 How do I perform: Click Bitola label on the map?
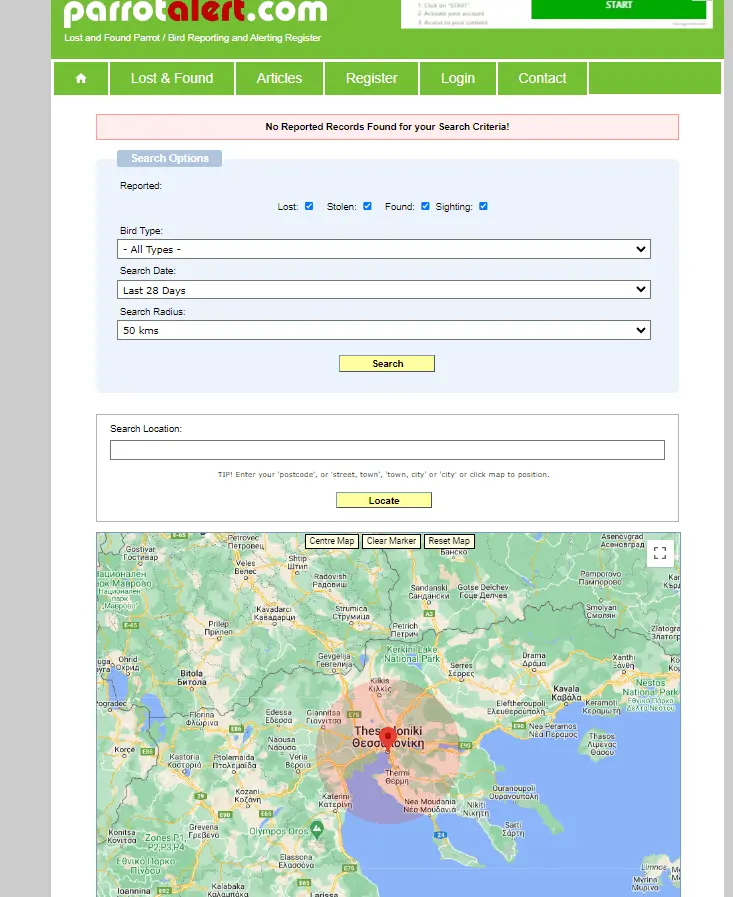(192, 678)
